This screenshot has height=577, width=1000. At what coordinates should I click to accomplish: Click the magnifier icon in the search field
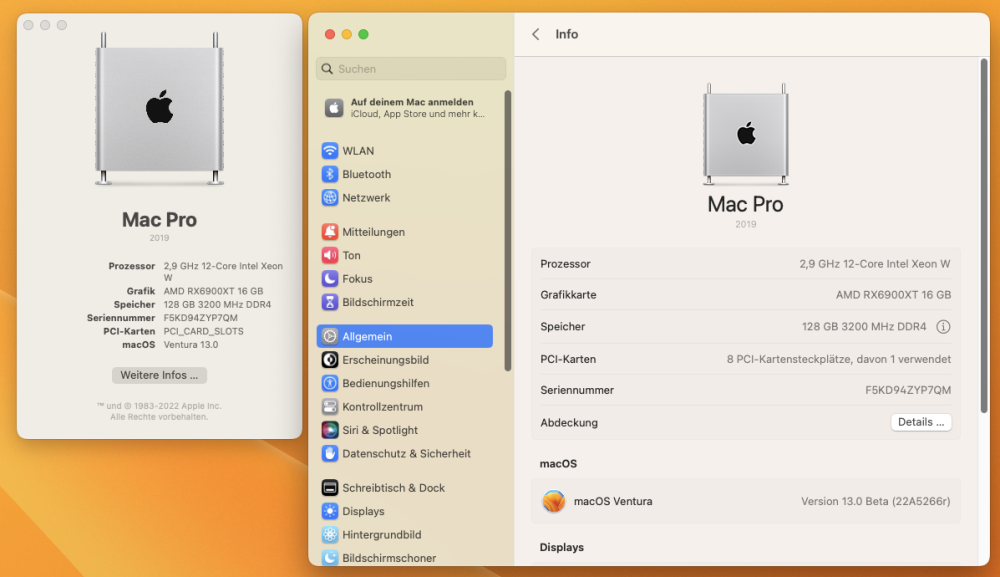pos(327,69)
